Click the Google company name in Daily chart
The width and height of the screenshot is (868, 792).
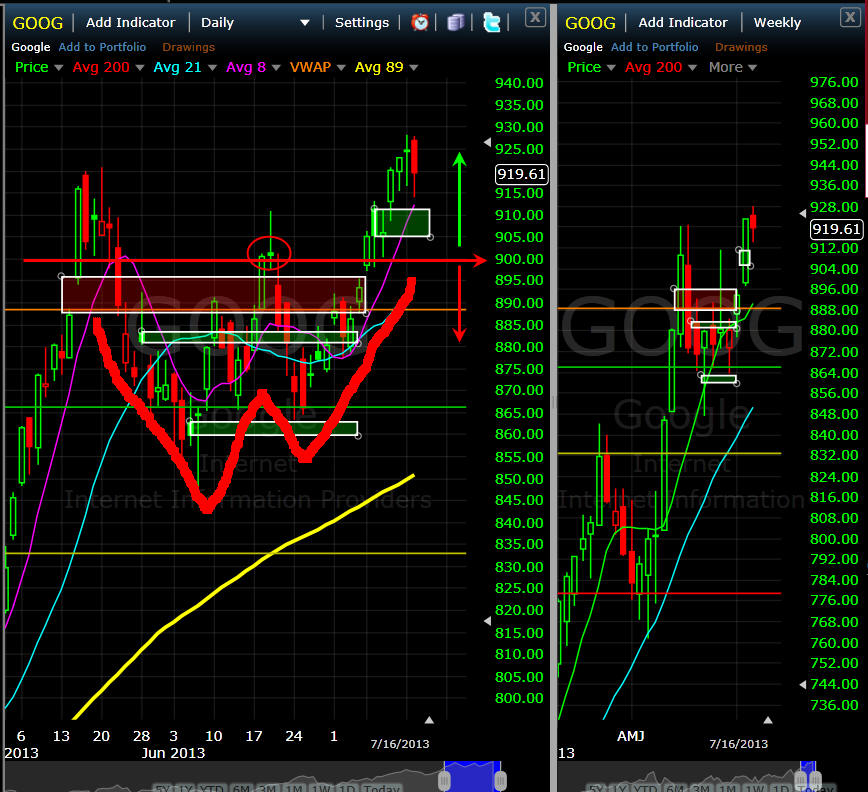31,48
